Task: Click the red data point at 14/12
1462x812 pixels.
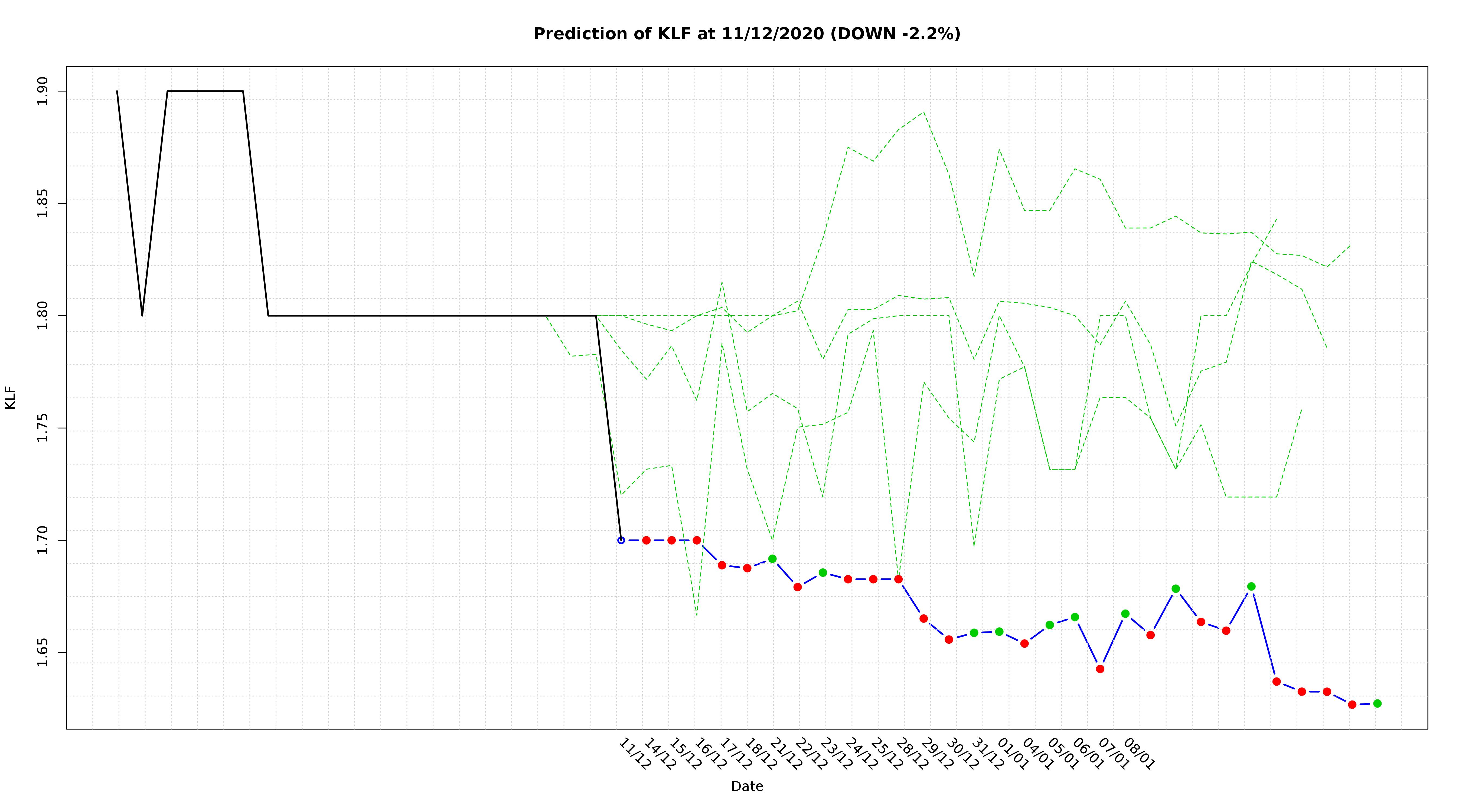Action: coord(647,540)
